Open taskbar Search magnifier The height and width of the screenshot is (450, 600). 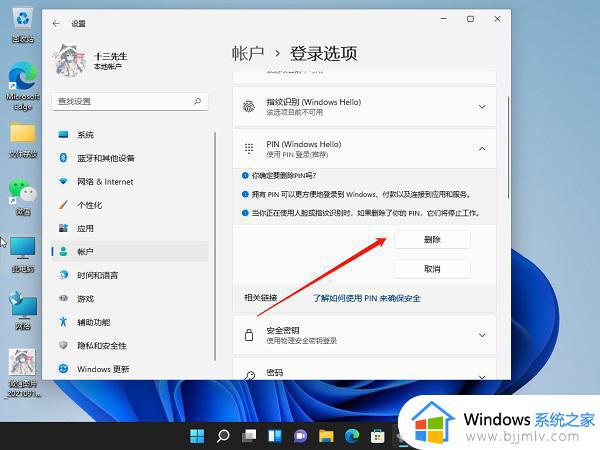223,436
